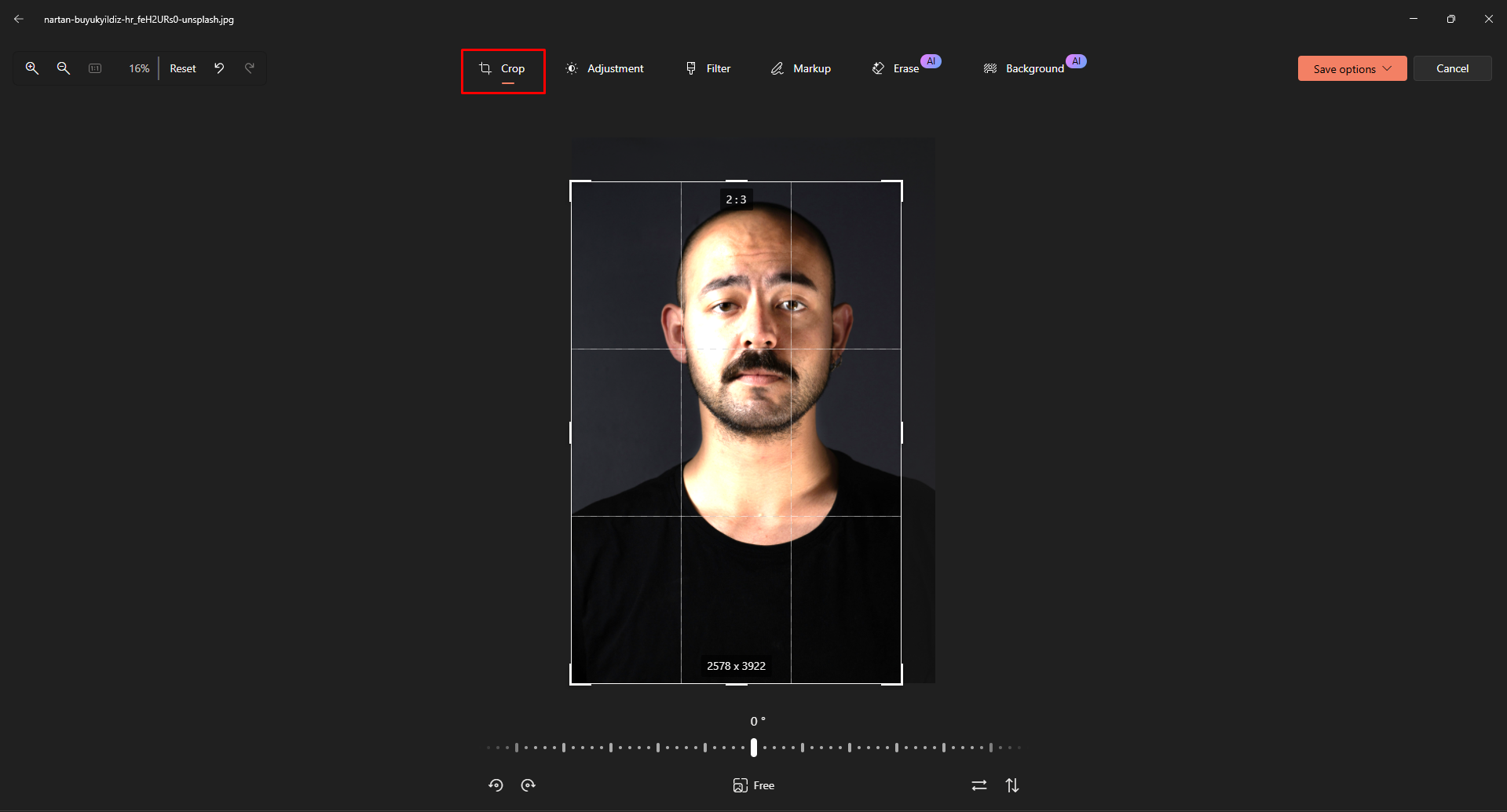Click Reset to discard zoom changes
The image size is (1507, 812).
[x=182, y=68]
